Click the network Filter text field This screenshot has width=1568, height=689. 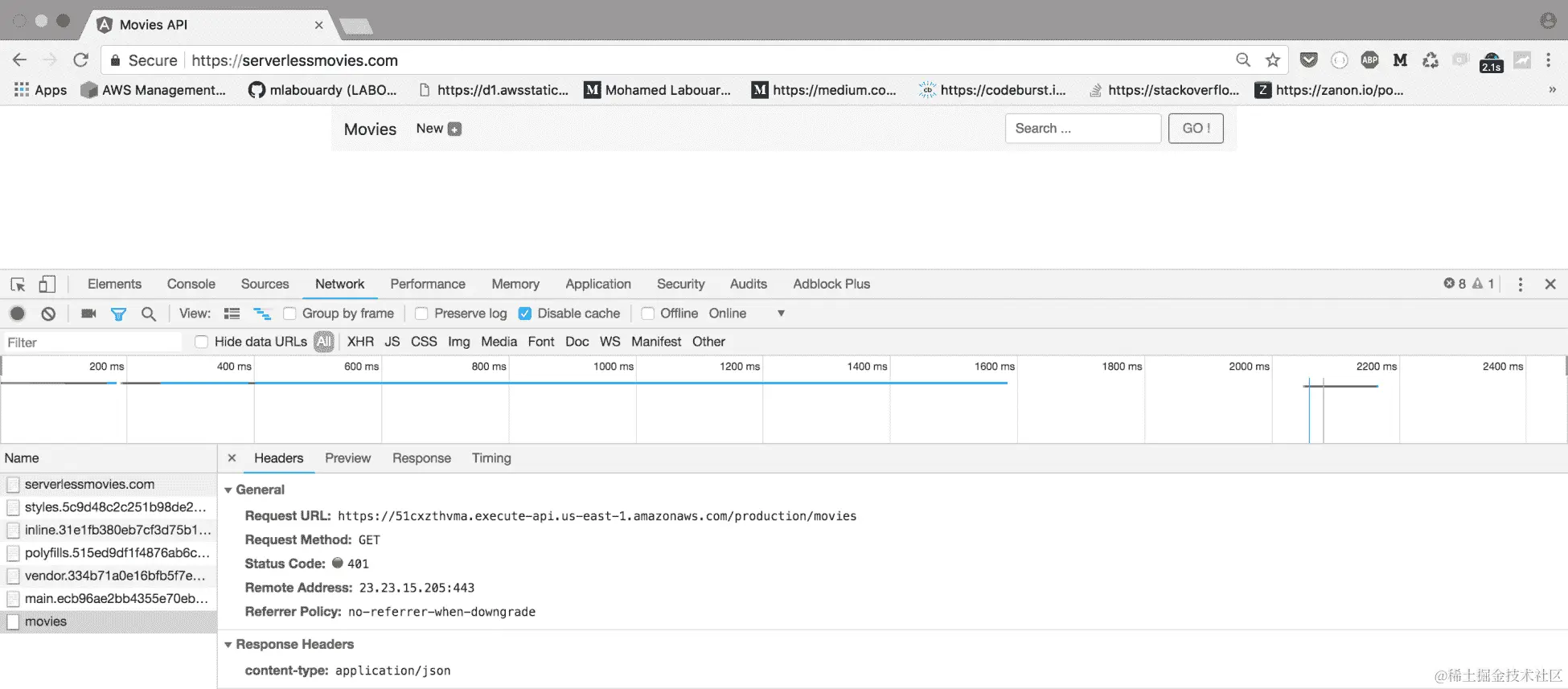tap(93, 342)
